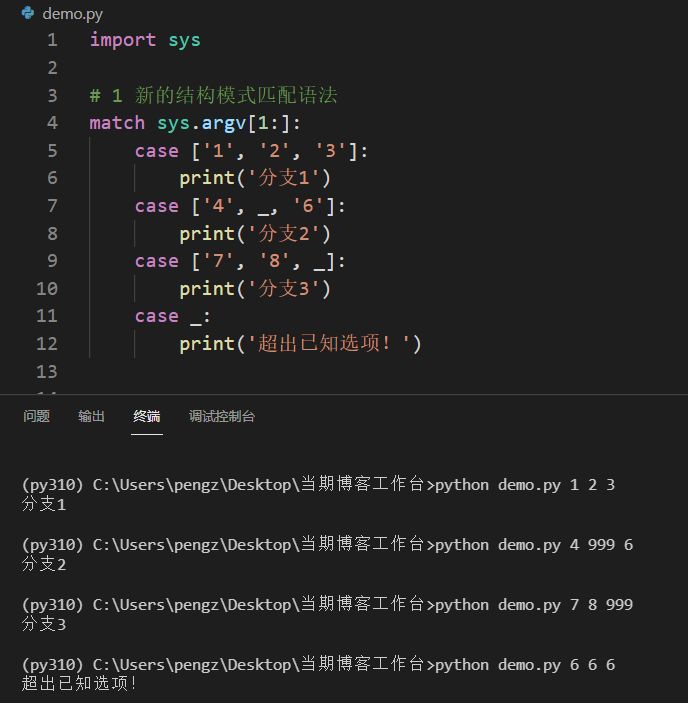The image size is (688, 703).
Task: Click print('分支1') in the code
Action: point(255,178)
